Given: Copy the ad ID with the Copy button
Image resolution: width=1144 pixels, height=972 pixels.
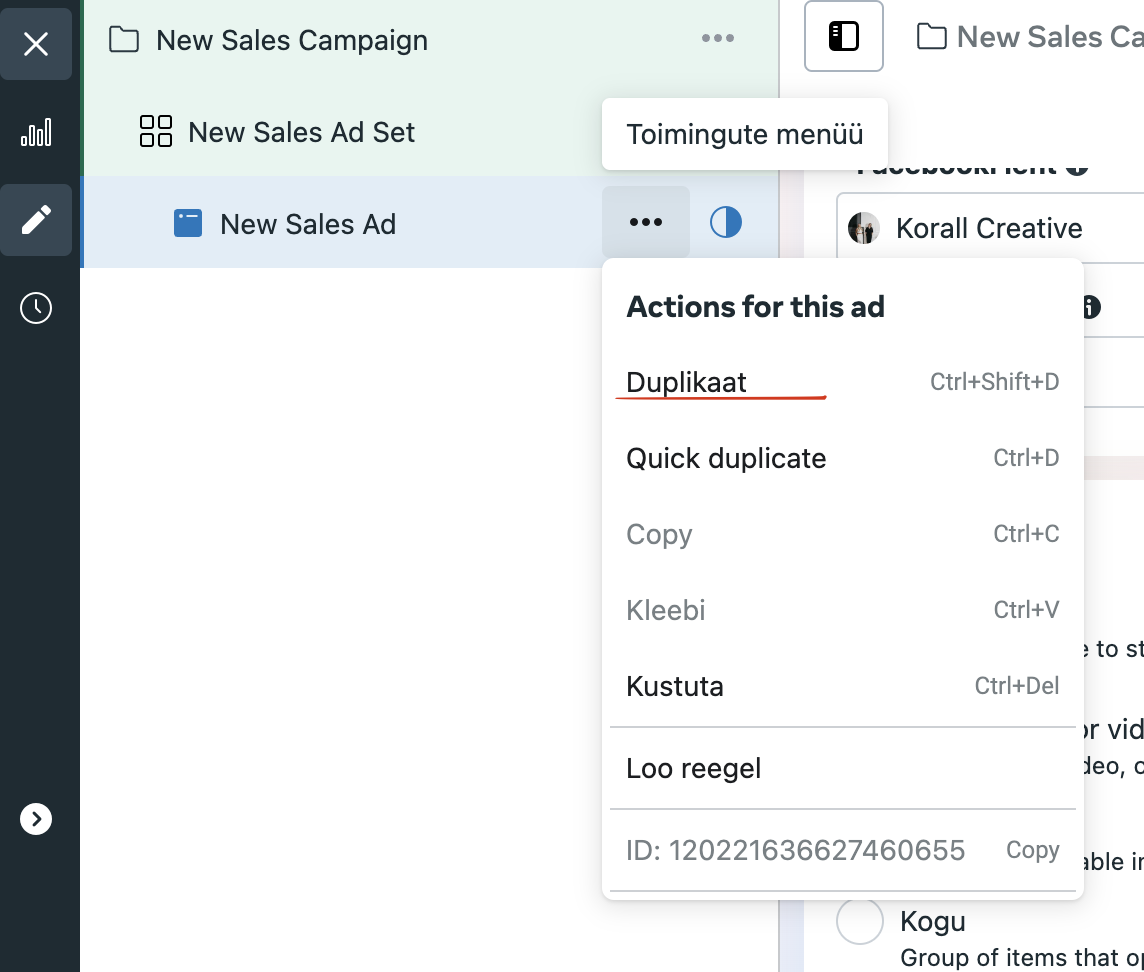Looking at the screenshot, I should coord(1032,850).
